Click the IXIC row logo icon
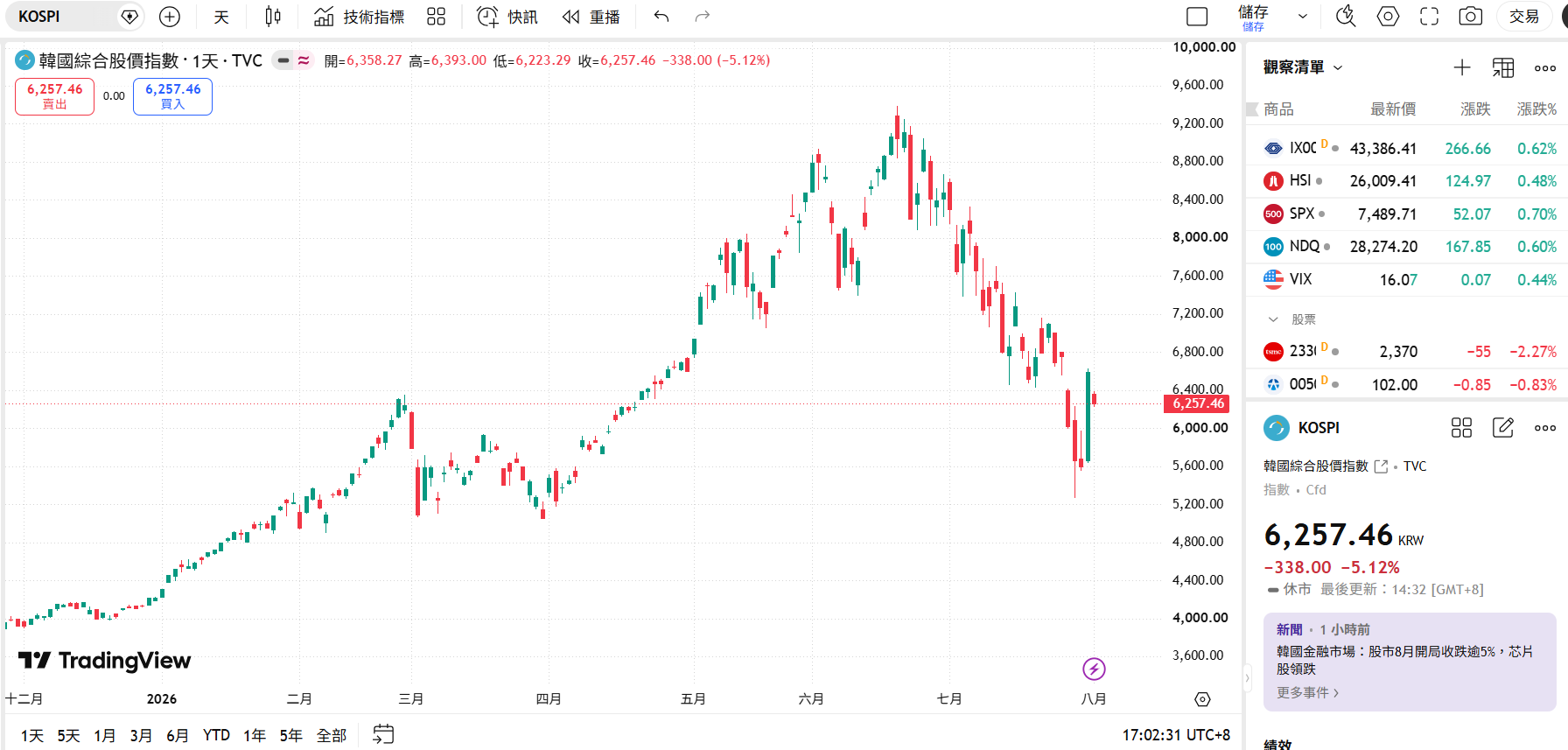The height and width of the screenshot is (750, 1568). point(1273,149)
